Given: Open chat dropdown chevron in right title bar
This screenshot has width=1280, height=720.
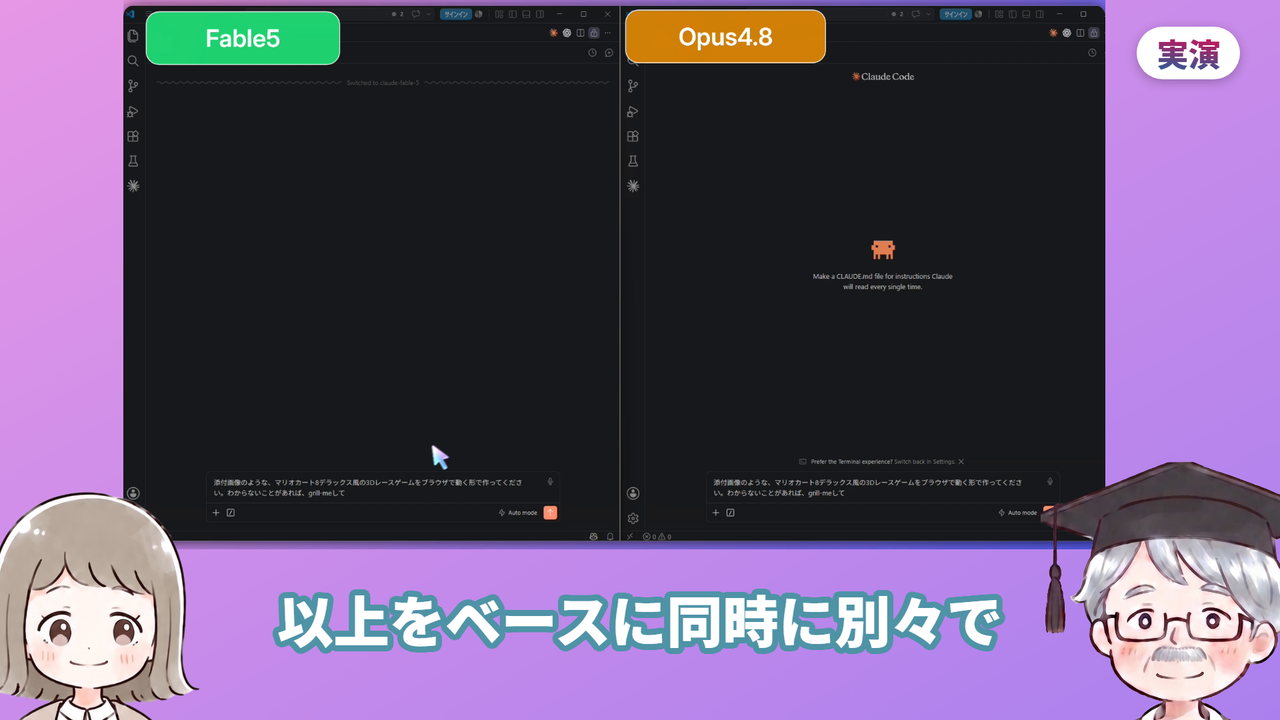Looking at the screenshot, I should point(928,14).
